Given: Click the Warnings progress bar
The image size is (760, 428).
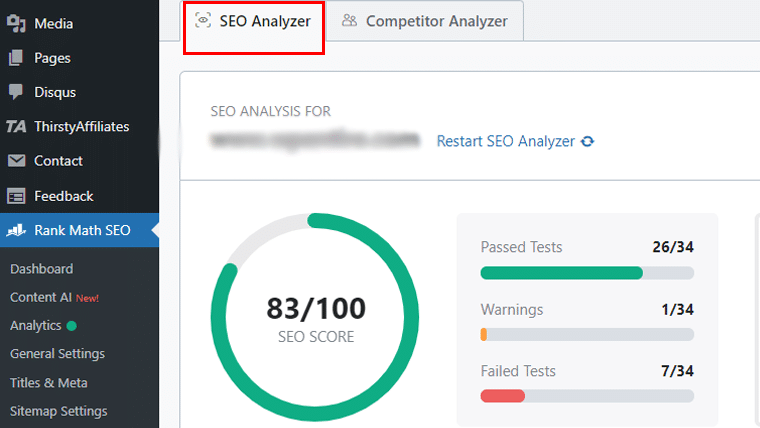Looking at the screenshot, I should coord(587,334).
